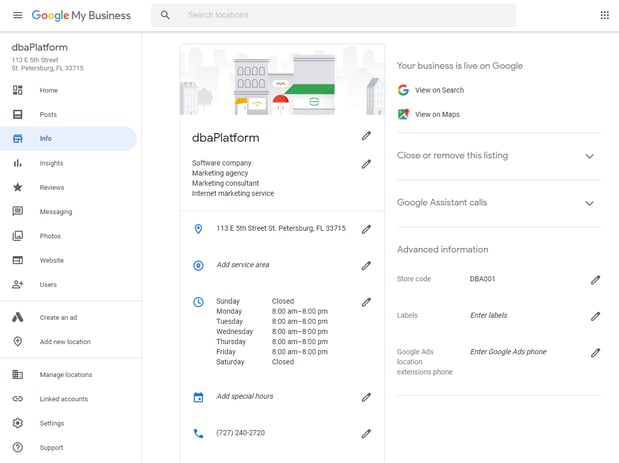This screenshot has height=463, width=619.
Task: Click the blue phone handset icon
Action: (198, 434)
